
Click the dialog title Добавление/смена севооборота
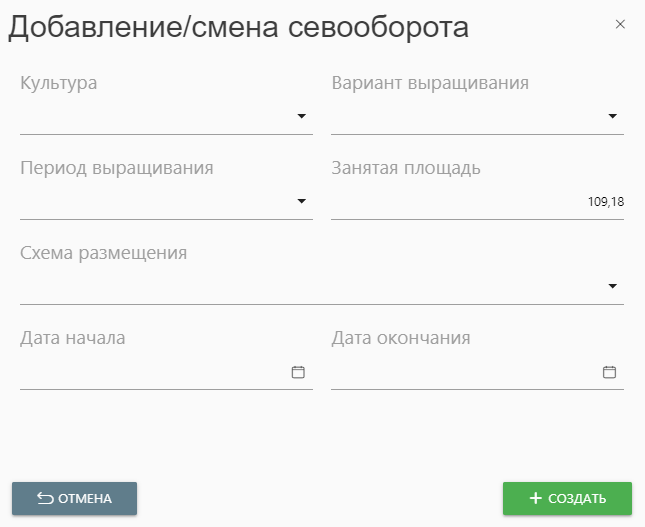239,27
